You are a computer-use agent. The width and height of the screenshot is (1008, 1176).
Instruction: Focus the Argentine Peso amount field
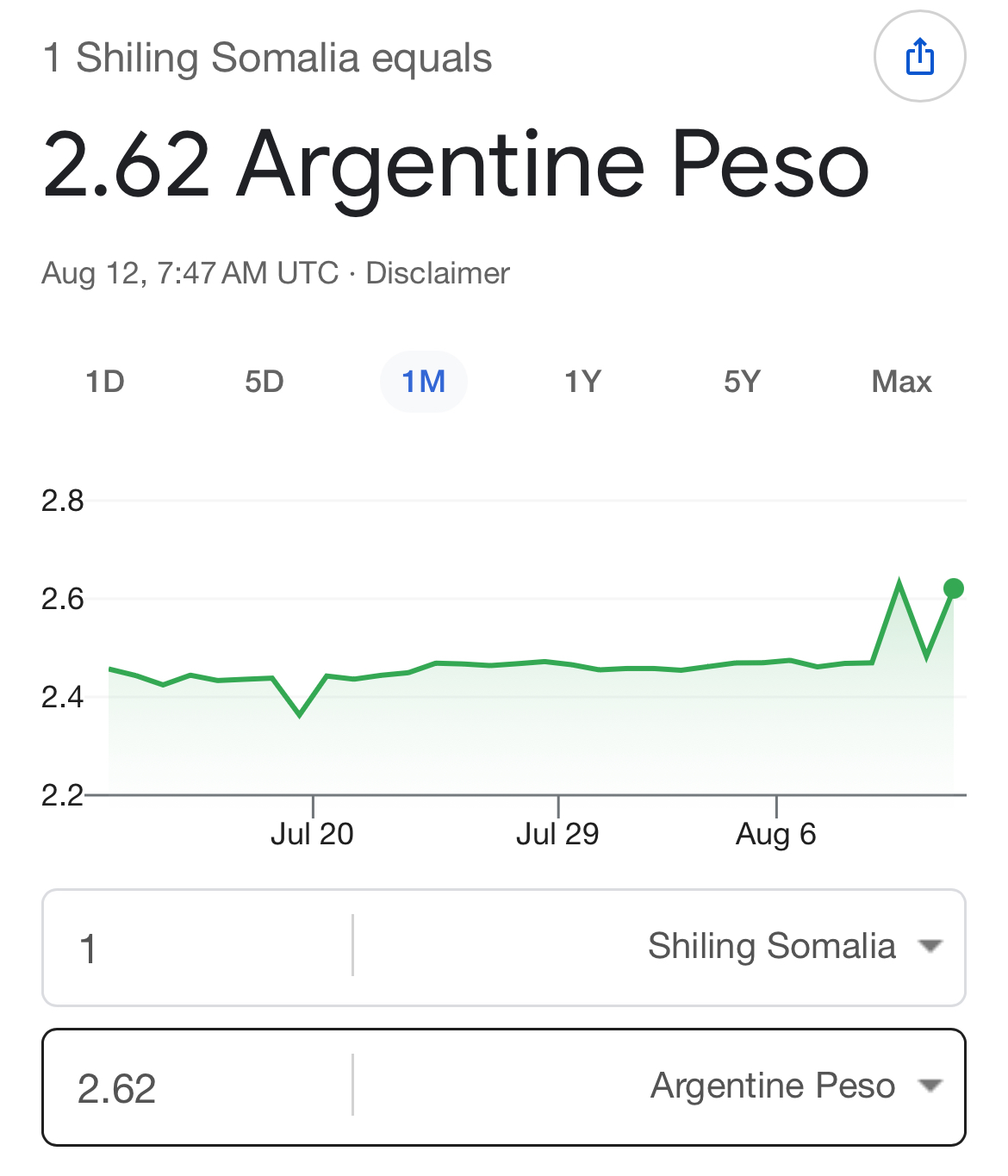coord(198,1087)
